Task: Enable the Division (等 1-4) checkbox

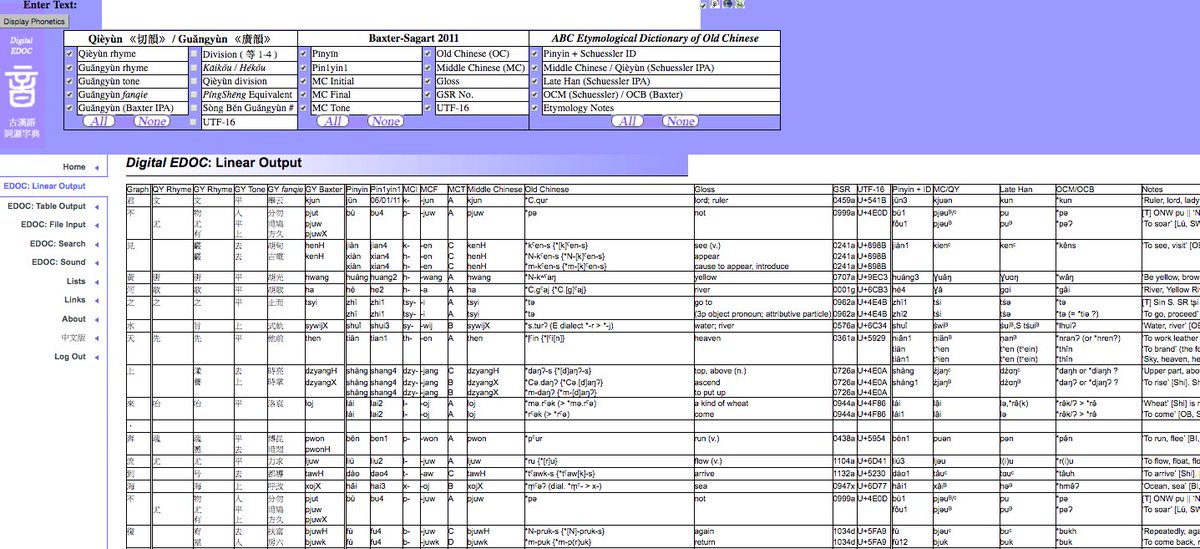Action: (194, 53)
